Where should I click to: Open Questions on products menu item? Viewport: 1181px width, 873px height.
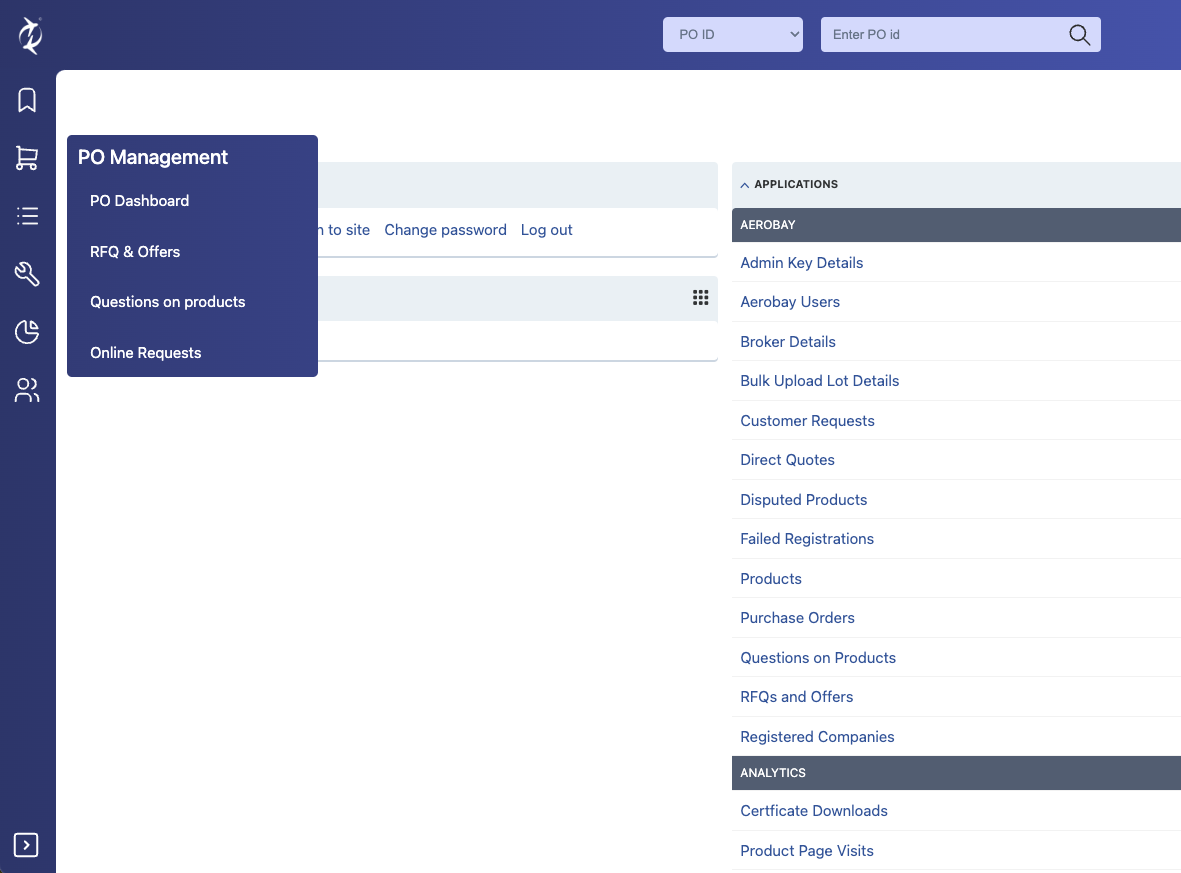point(167,302)
